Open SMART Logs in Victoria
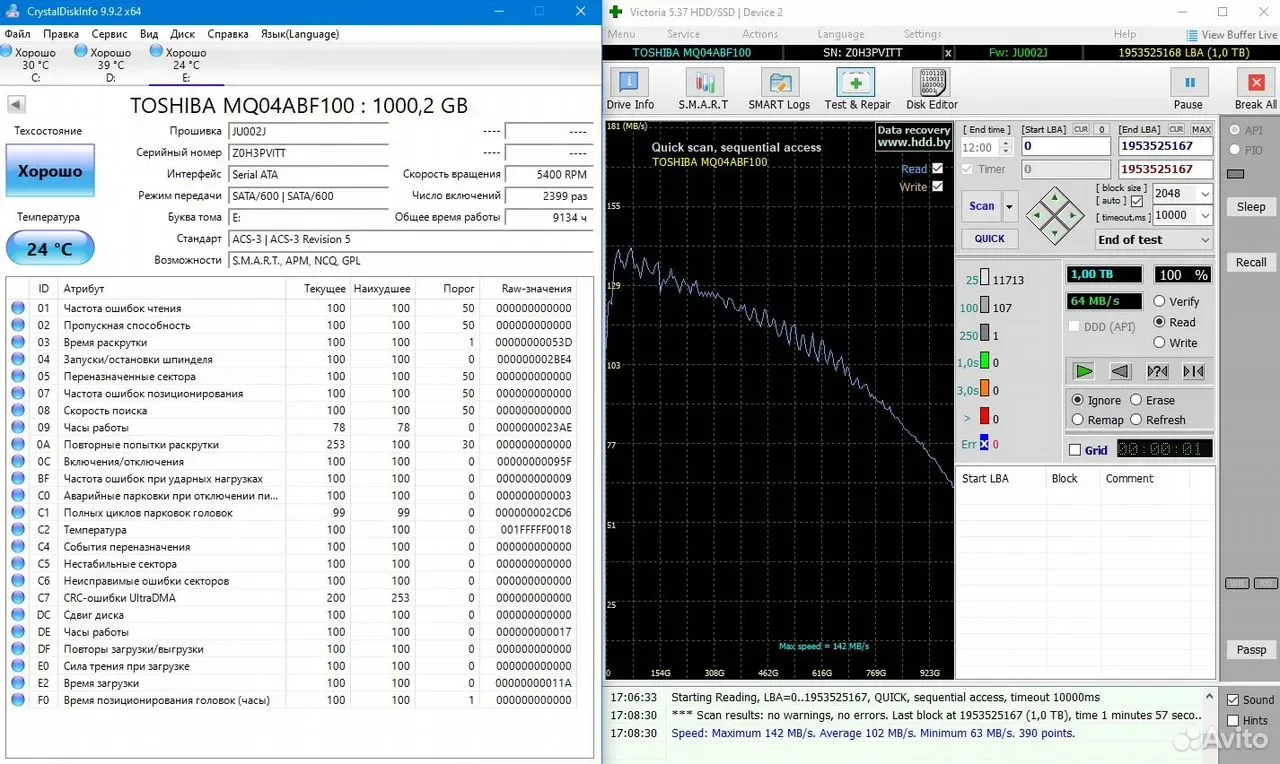This screenshot has width=1280, height=764. coord(779,89)
